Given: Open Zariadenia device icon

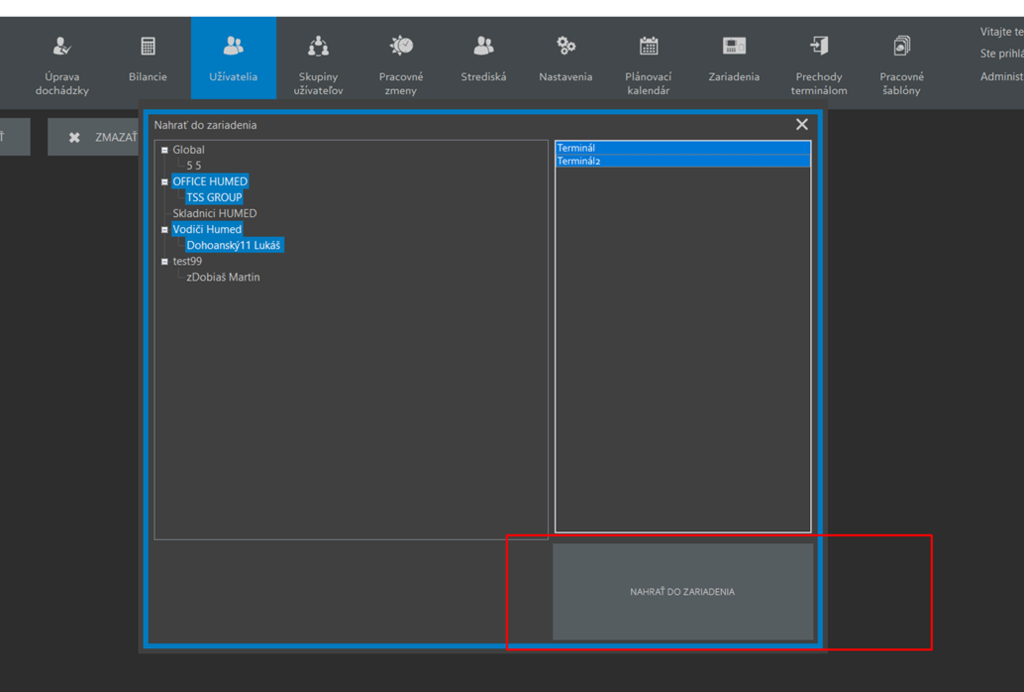Looking at the screenshot, I should coord(734,46).
